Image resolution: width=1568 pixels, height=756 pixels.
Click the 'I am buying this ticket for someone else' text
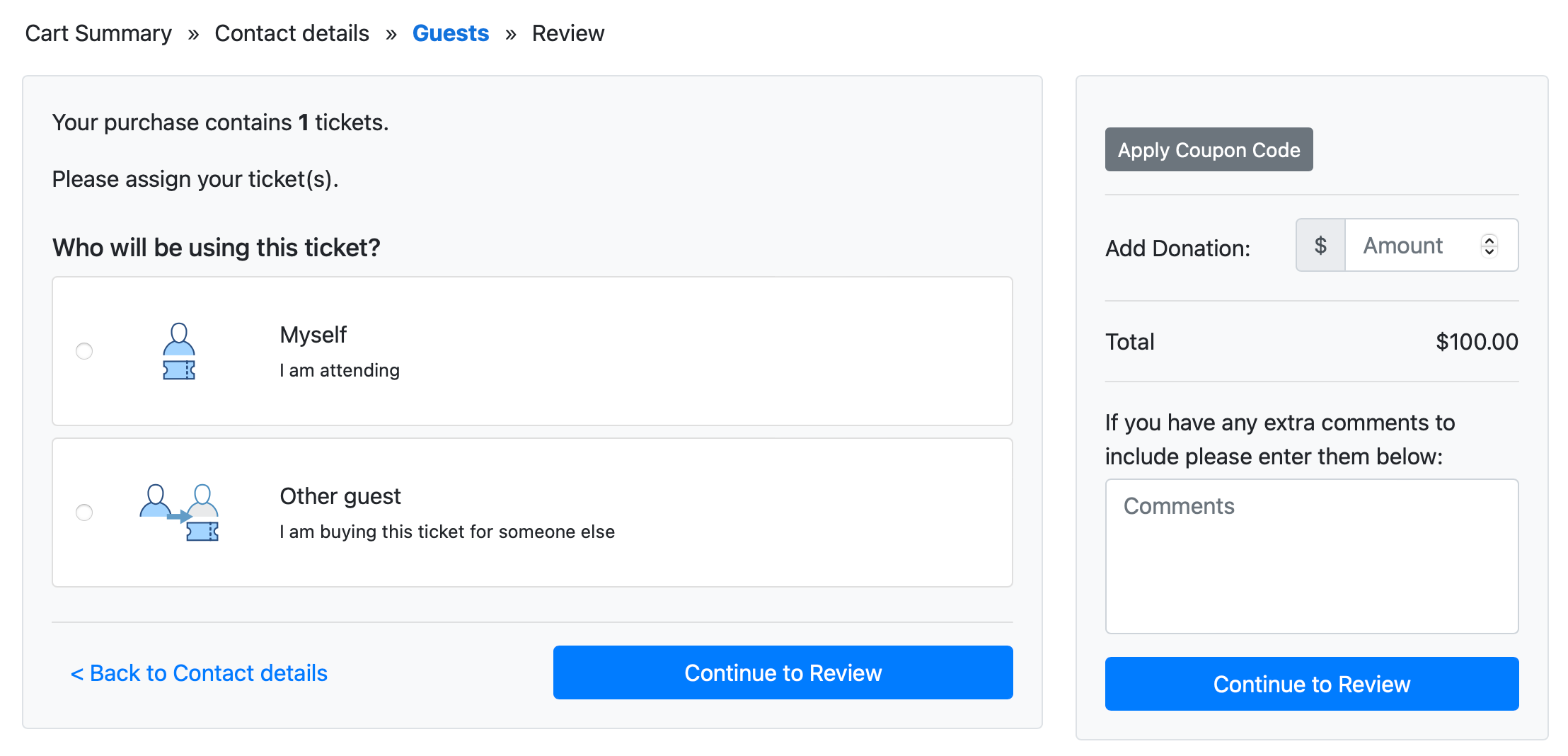pyautogui.click(x=447, y=532)
